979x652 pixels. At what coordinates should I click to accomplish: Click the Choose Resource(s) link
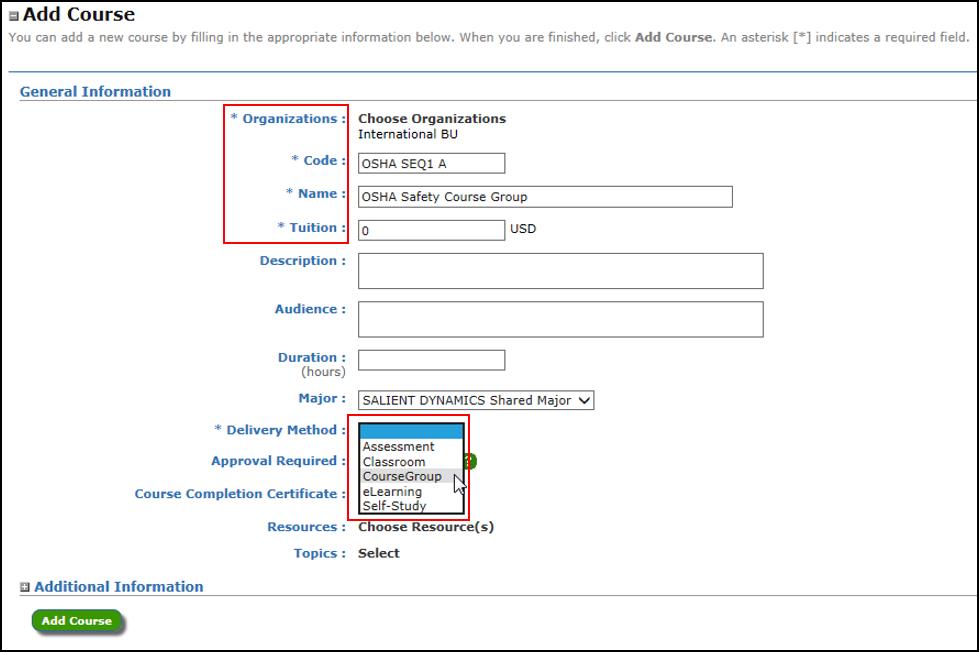pyautogui.click(x=426, y=527)
